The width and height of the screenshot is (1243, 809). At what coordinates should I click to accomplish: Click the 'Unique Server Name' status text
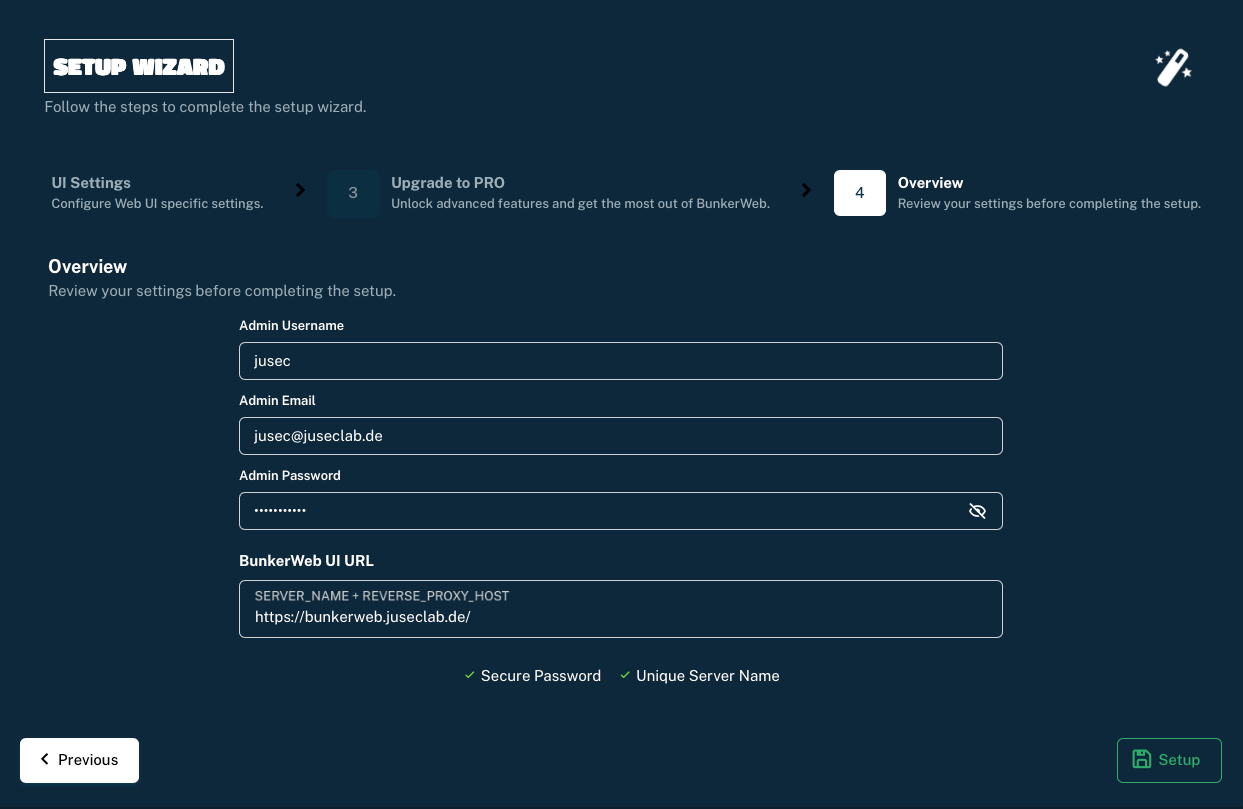tap(707, 676)
